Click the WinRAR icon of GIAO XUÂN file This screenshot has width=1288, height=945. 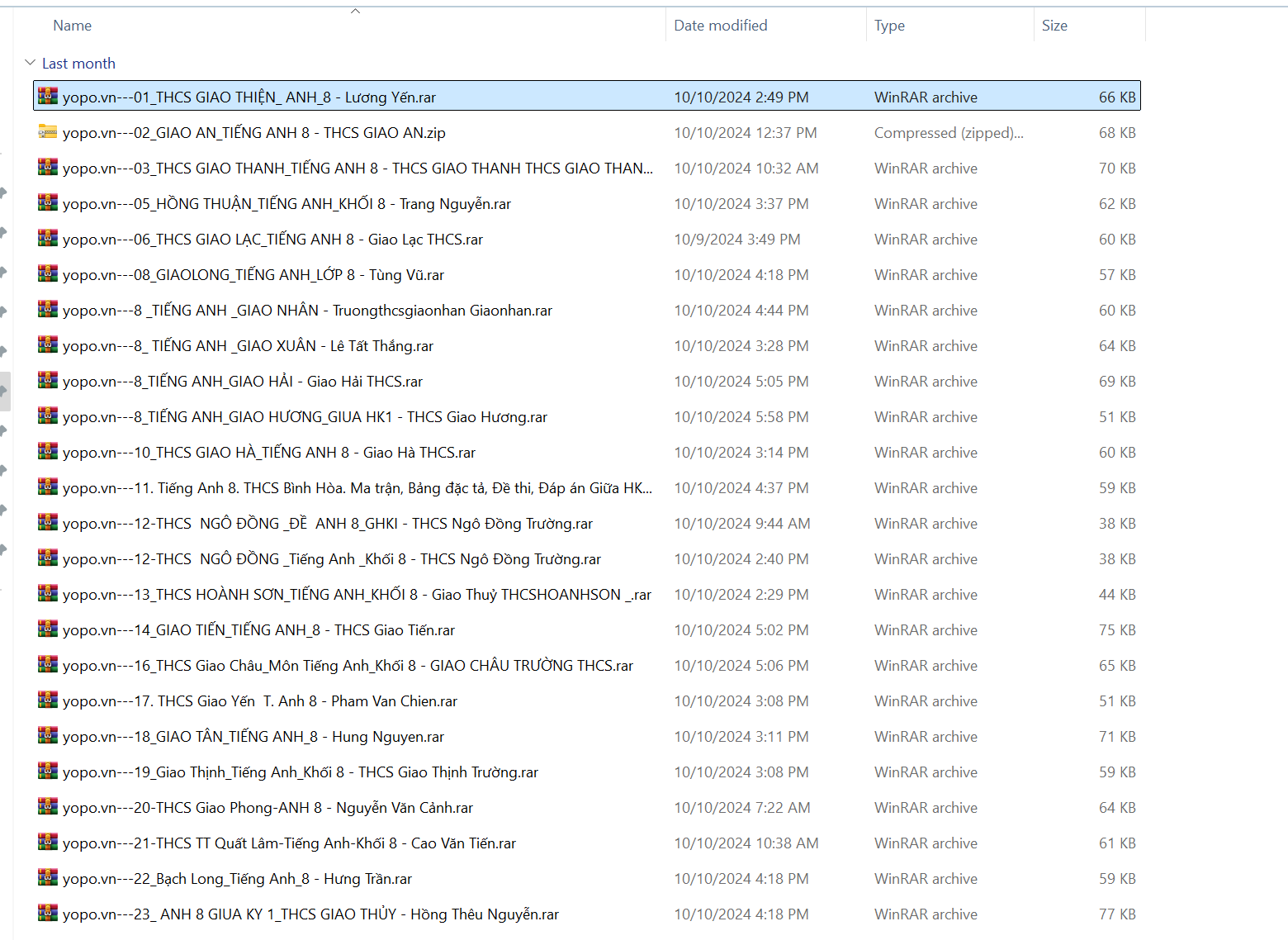point(48,344)
